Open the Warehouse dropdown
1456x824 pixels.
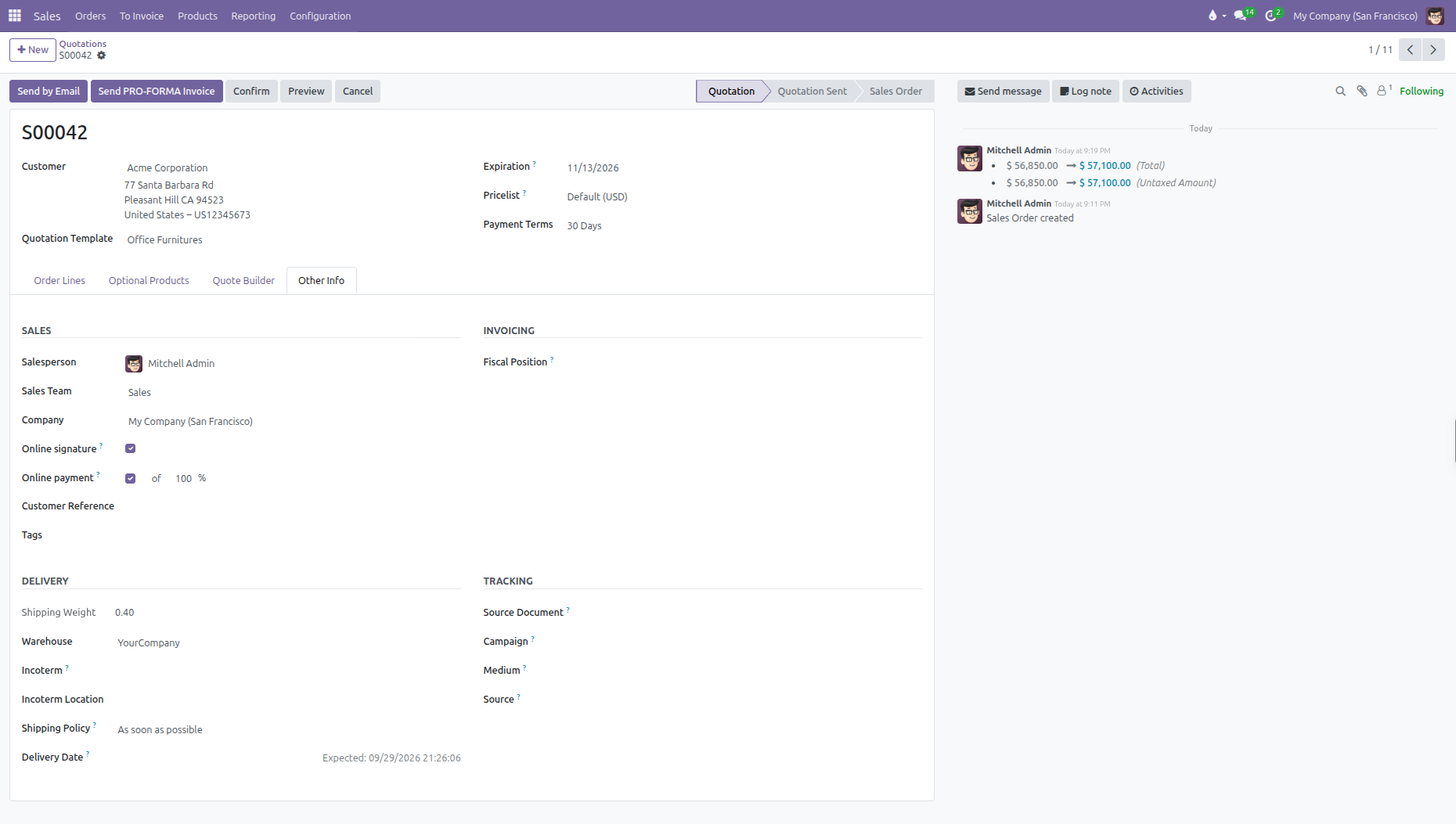pos(288,643)
